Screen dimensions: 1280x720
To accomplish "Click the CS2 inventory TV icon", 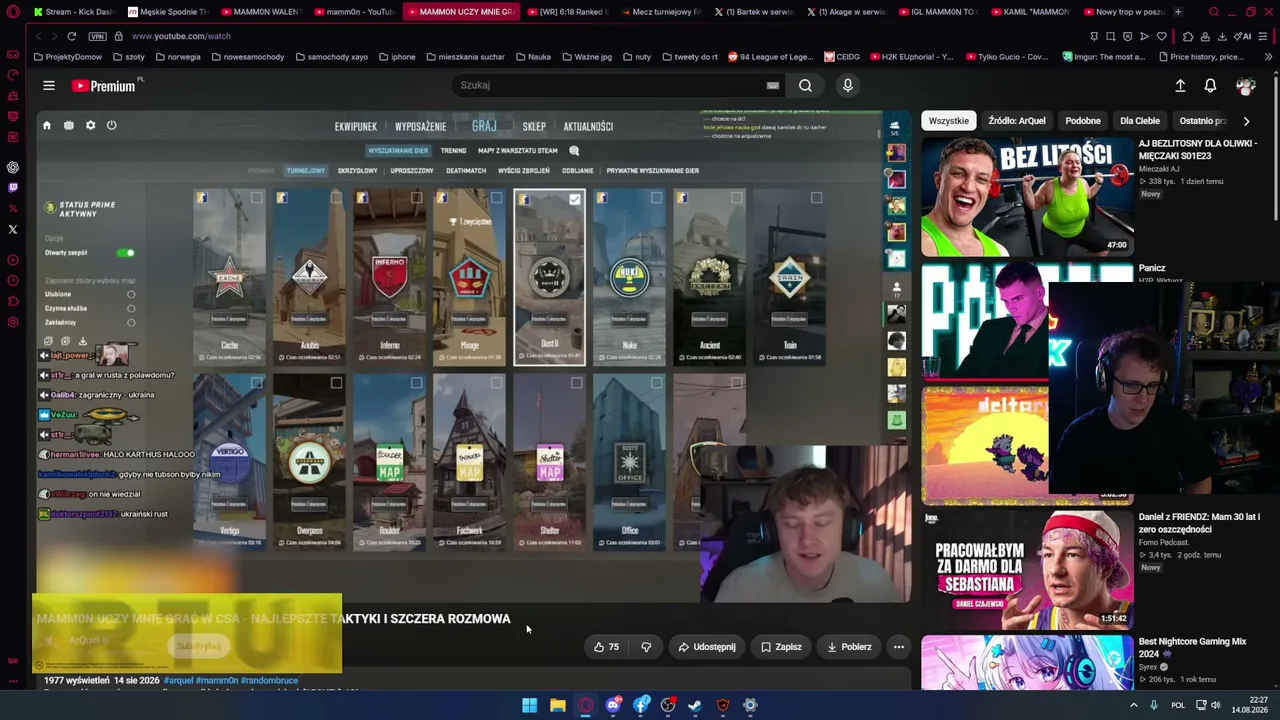I will tap(68, 126).
